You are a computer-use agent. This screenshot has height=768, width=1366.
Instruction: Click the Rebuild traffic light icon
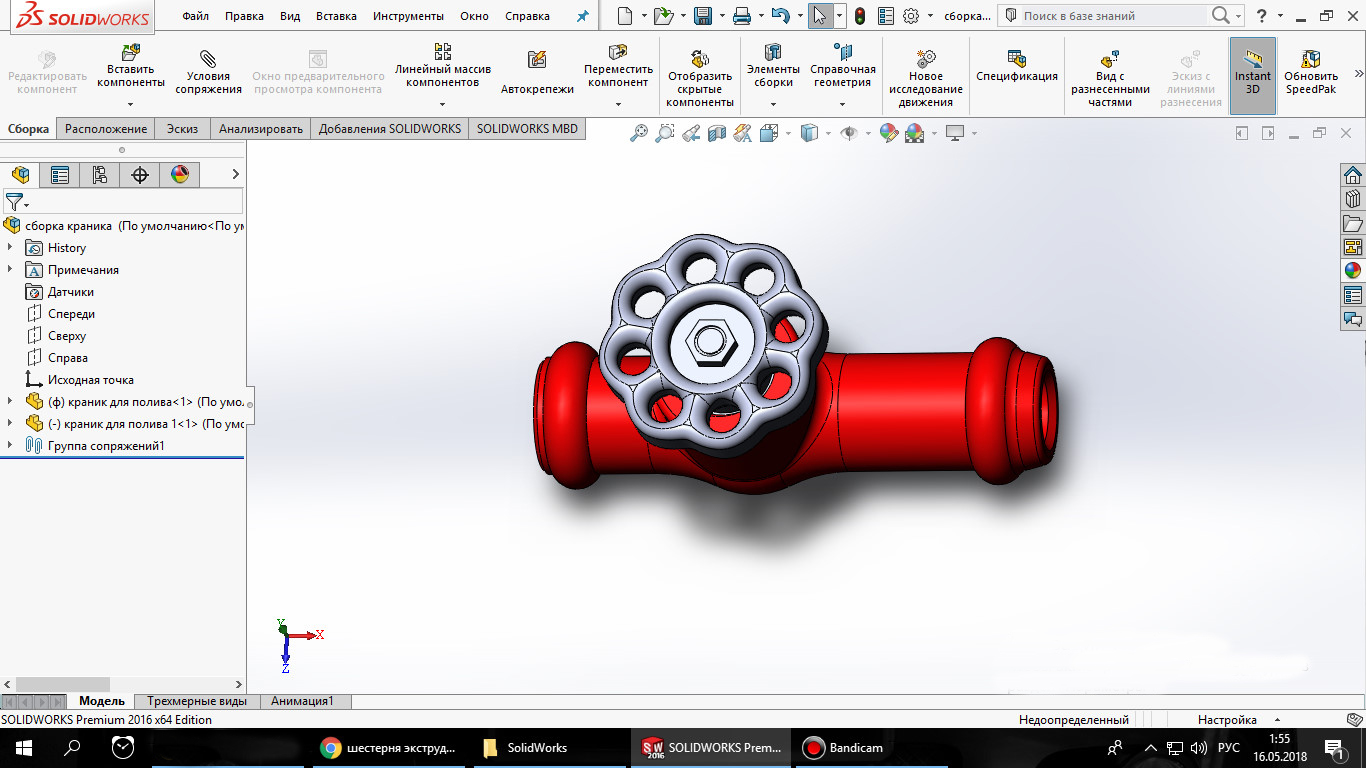pos(860,16)
